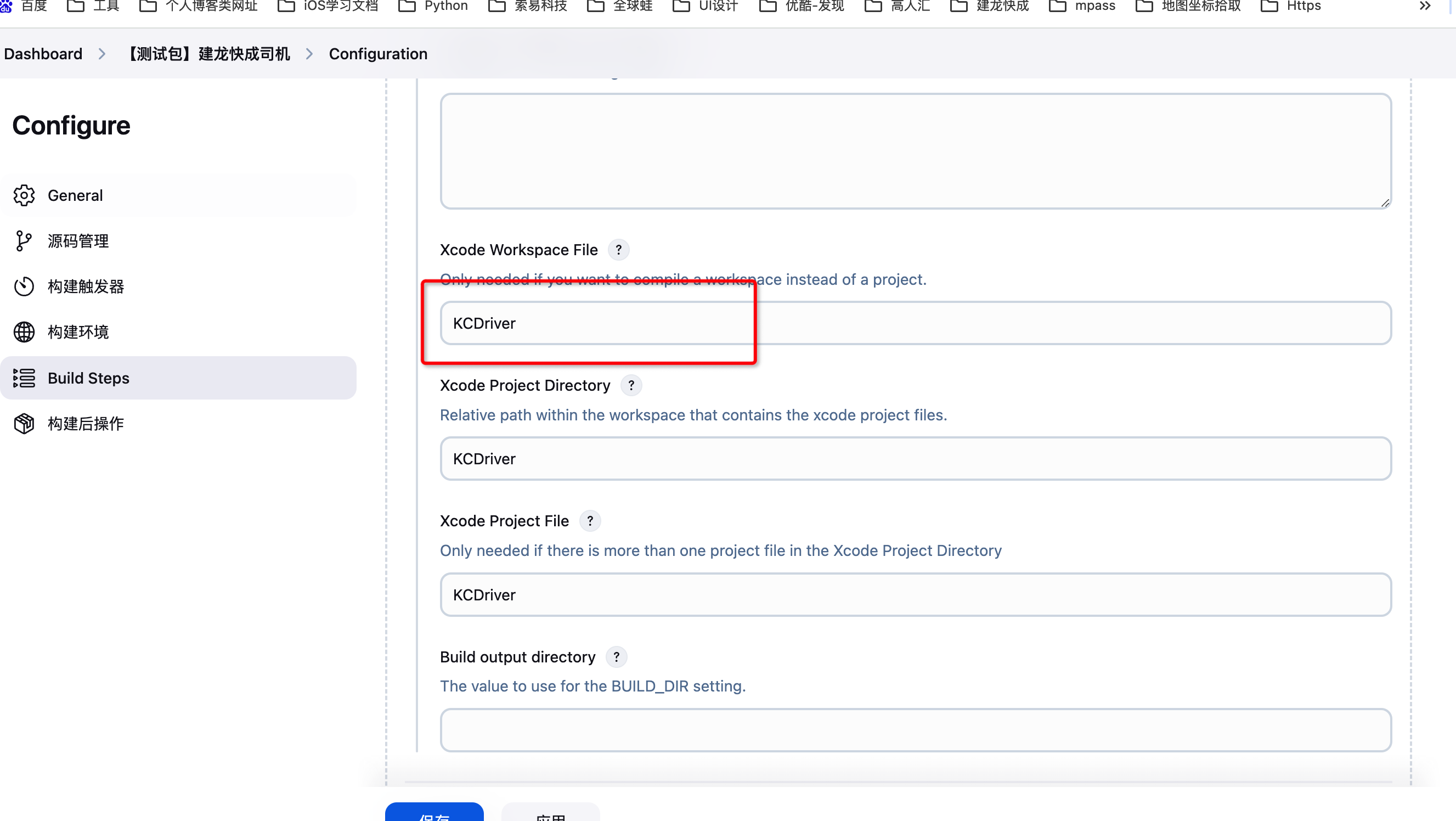Click the 构建触发器 clock icon

pyautogui.click(x=24, y=286)
